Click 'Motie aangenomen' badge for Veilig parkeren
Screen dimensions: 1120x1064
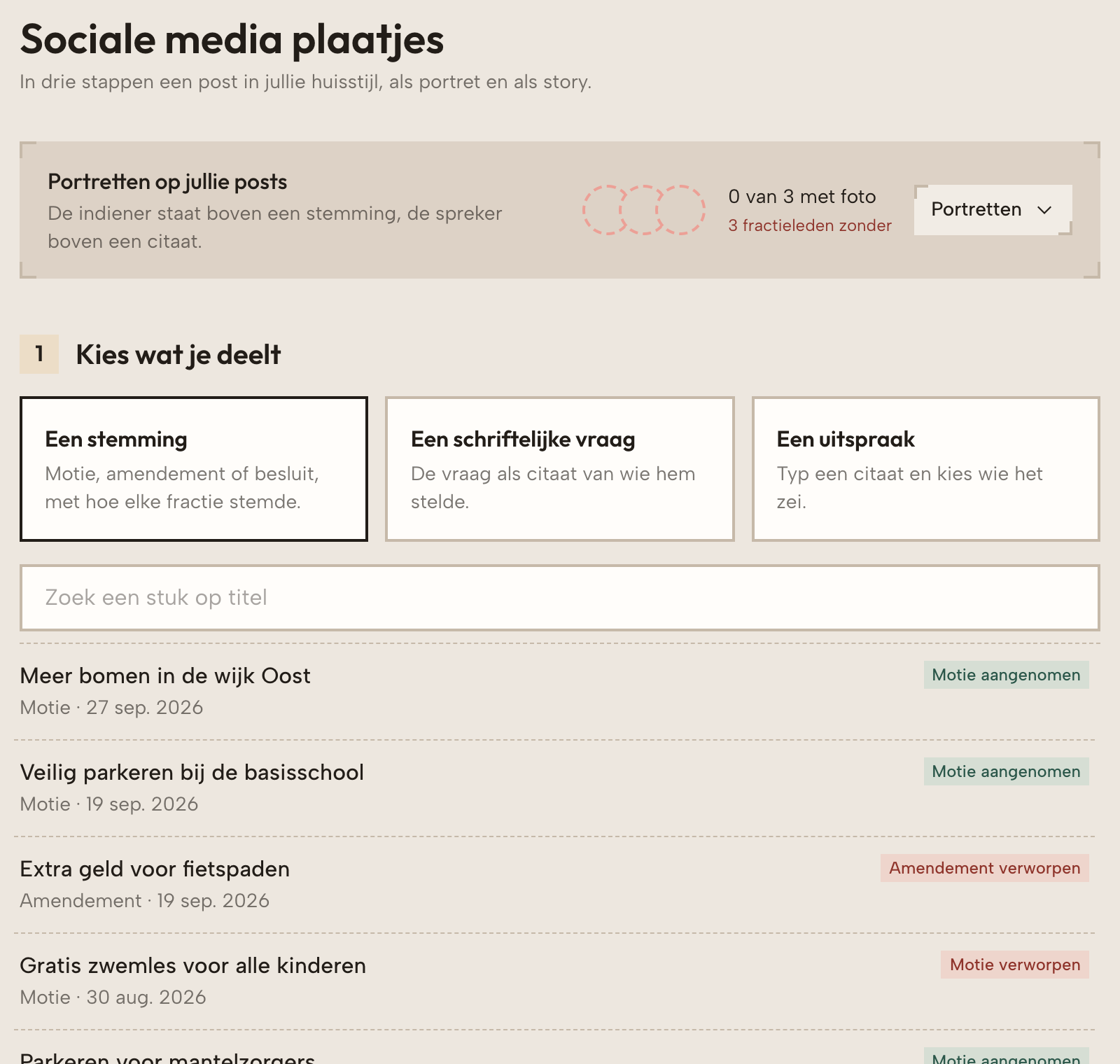(1007, 771)
